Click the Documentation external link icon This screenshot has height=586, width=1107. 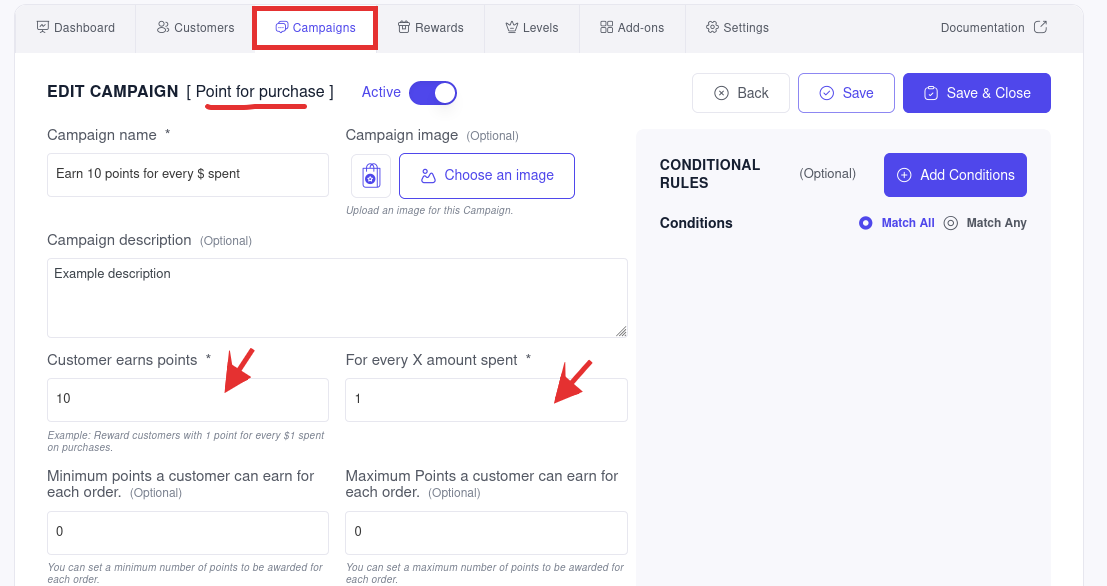(x=1040, y=27)
